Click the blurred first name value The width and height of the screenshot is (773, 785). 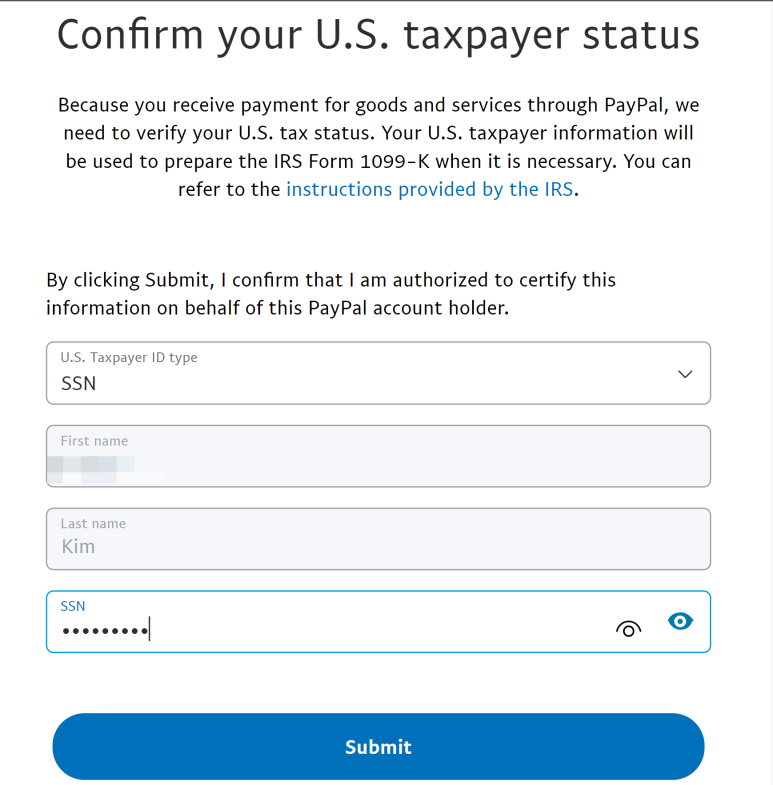click(106, 470)
